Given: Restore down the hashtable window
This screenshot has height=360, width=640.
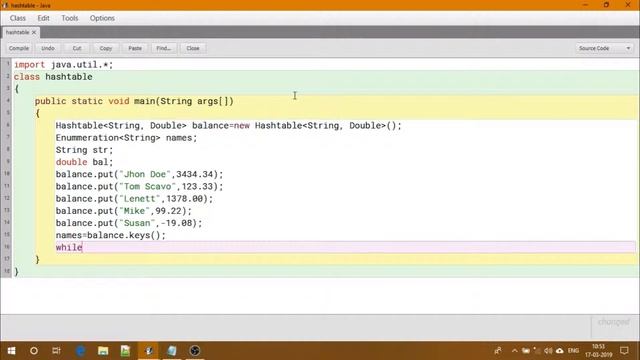Looking at the screenshot, I should tap(606, 5).
